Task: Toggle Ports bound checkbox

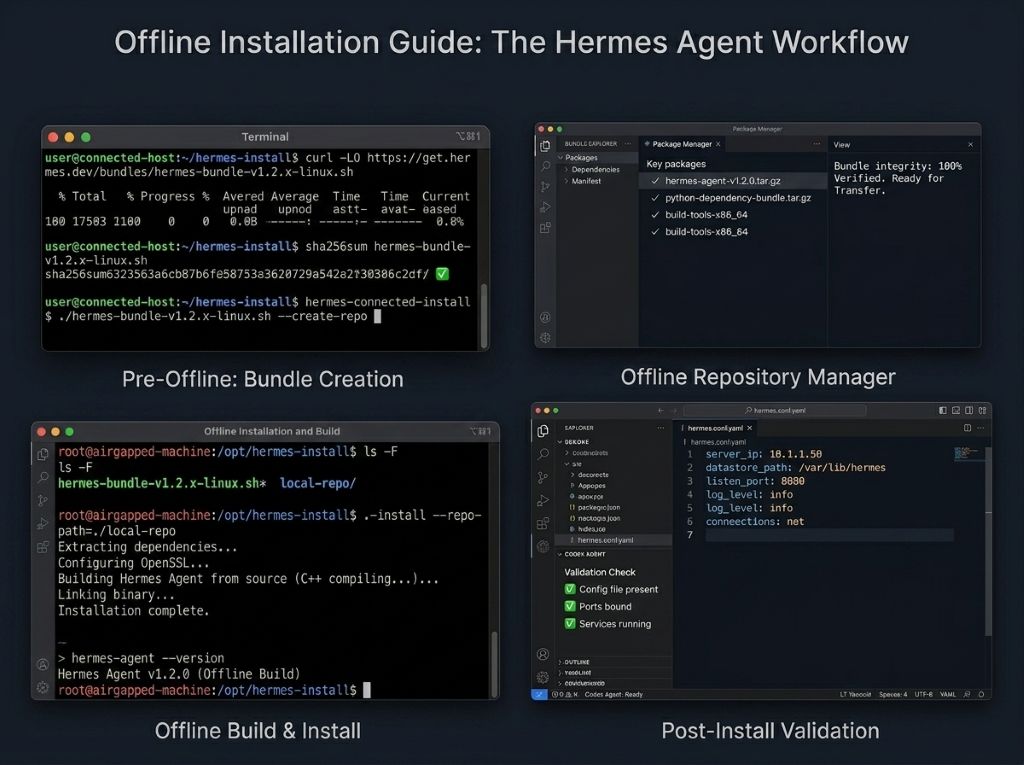Action: pyautogui.click(x=569, y=606)
